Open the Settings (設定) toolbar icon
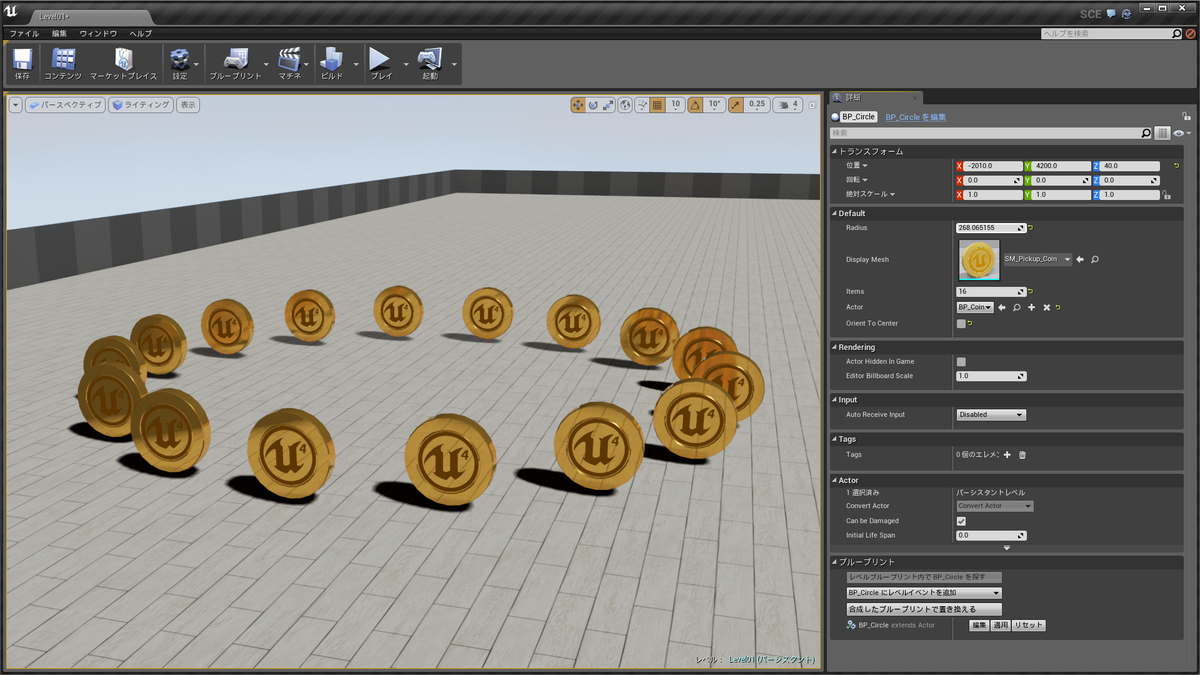 pos(180,63)
